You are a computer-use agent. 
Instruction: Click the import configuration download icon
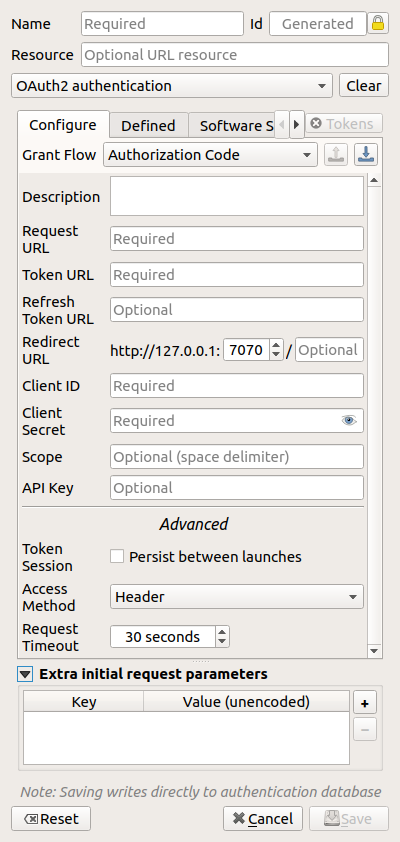point(366,155)
